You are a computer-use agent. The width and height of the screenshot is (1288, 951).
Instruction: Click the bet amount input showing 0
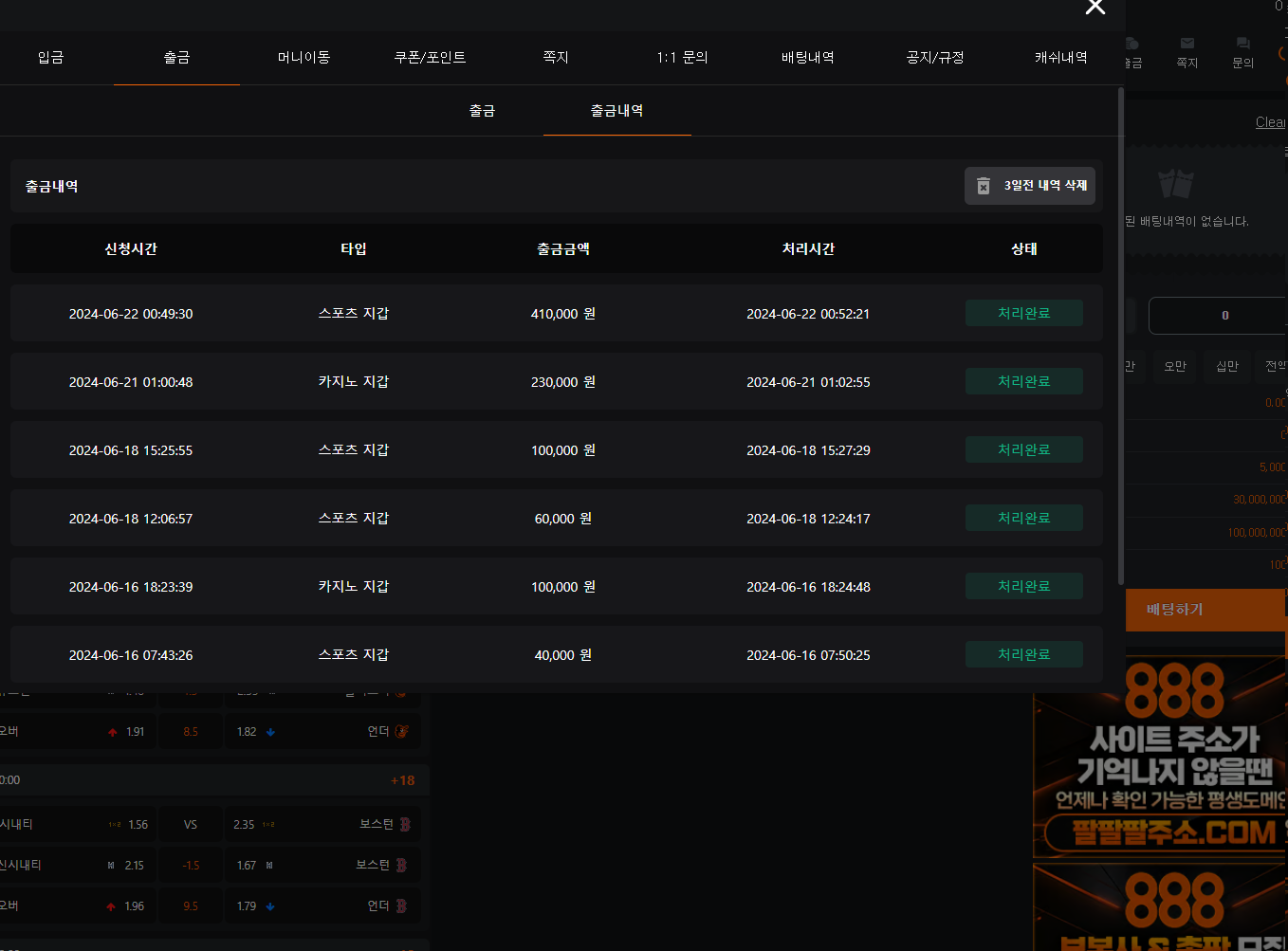1217,316
